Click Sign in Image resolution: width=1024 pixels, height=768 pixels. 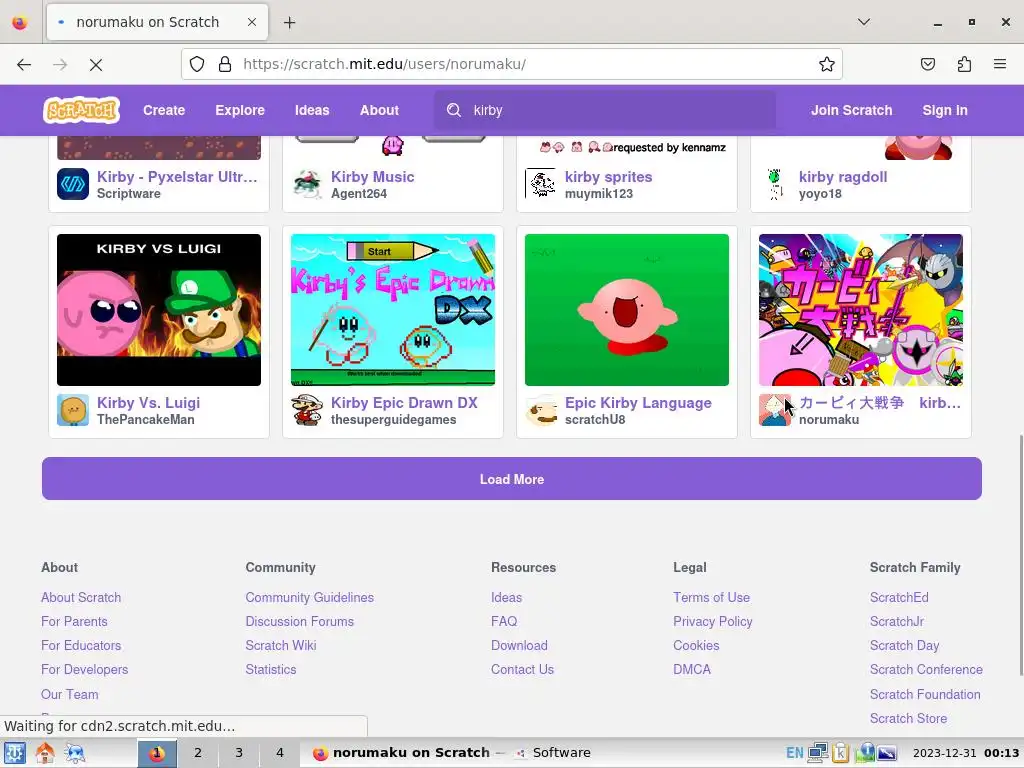coord(945,110)
